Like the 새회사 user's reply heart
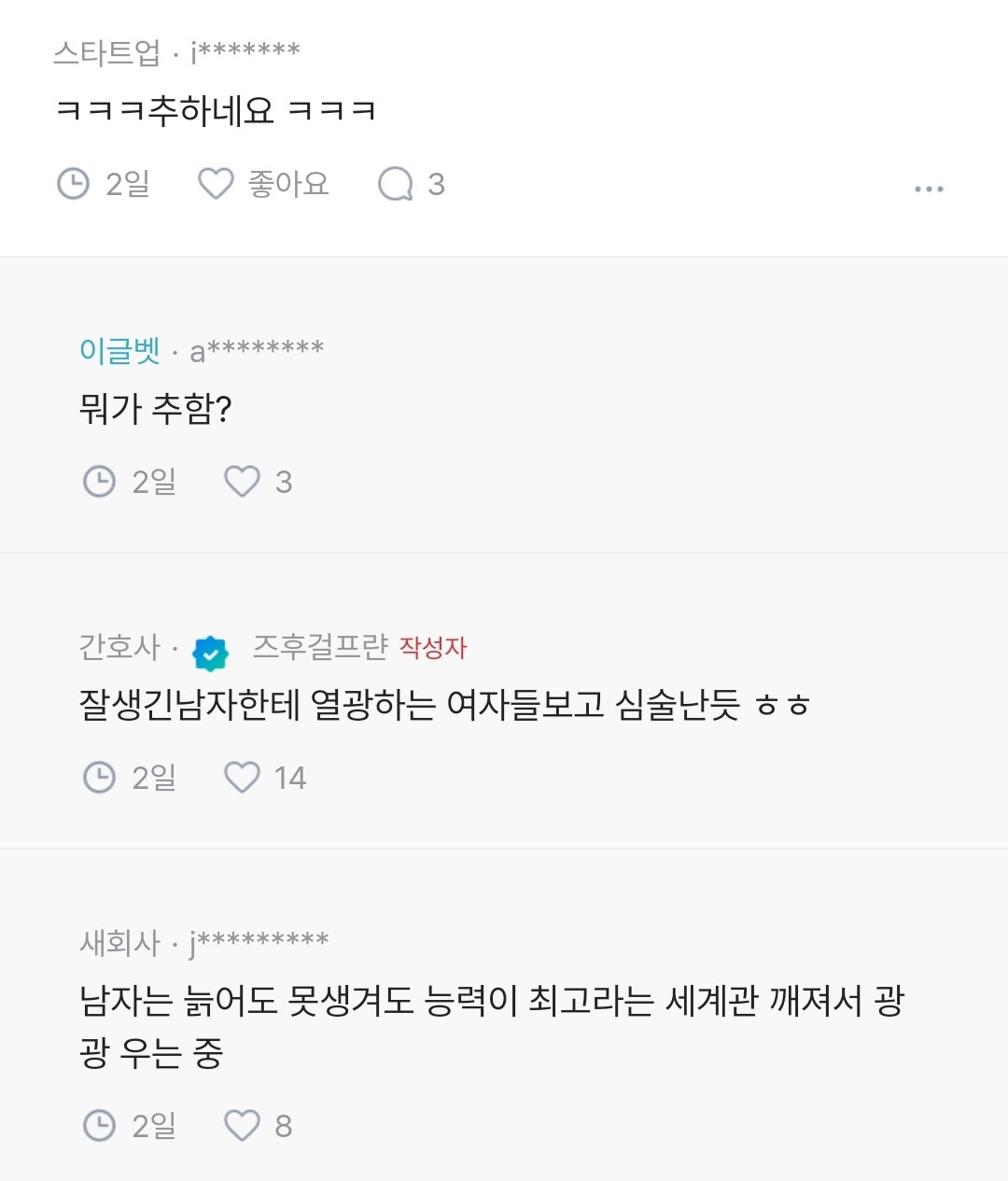 click(242, 1126)
